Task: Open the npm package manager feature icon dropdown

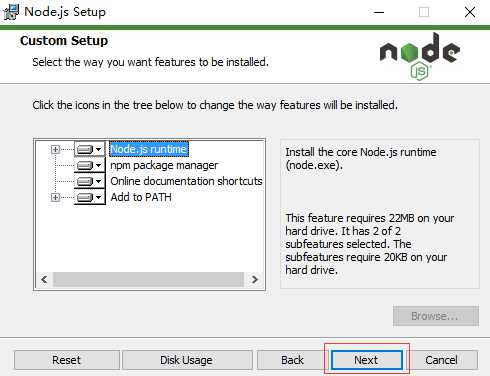Action: pos(89,165)
